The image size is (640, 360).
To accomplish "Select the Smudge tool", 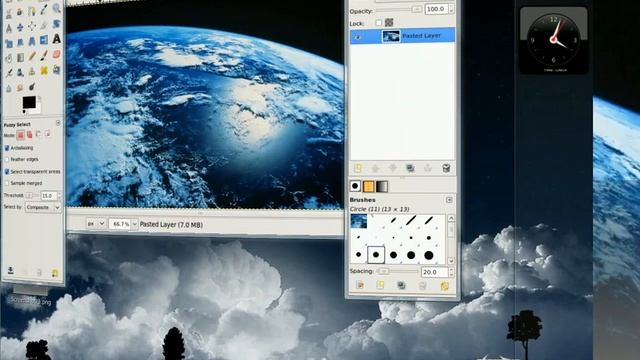I will [x=20, y=88].
